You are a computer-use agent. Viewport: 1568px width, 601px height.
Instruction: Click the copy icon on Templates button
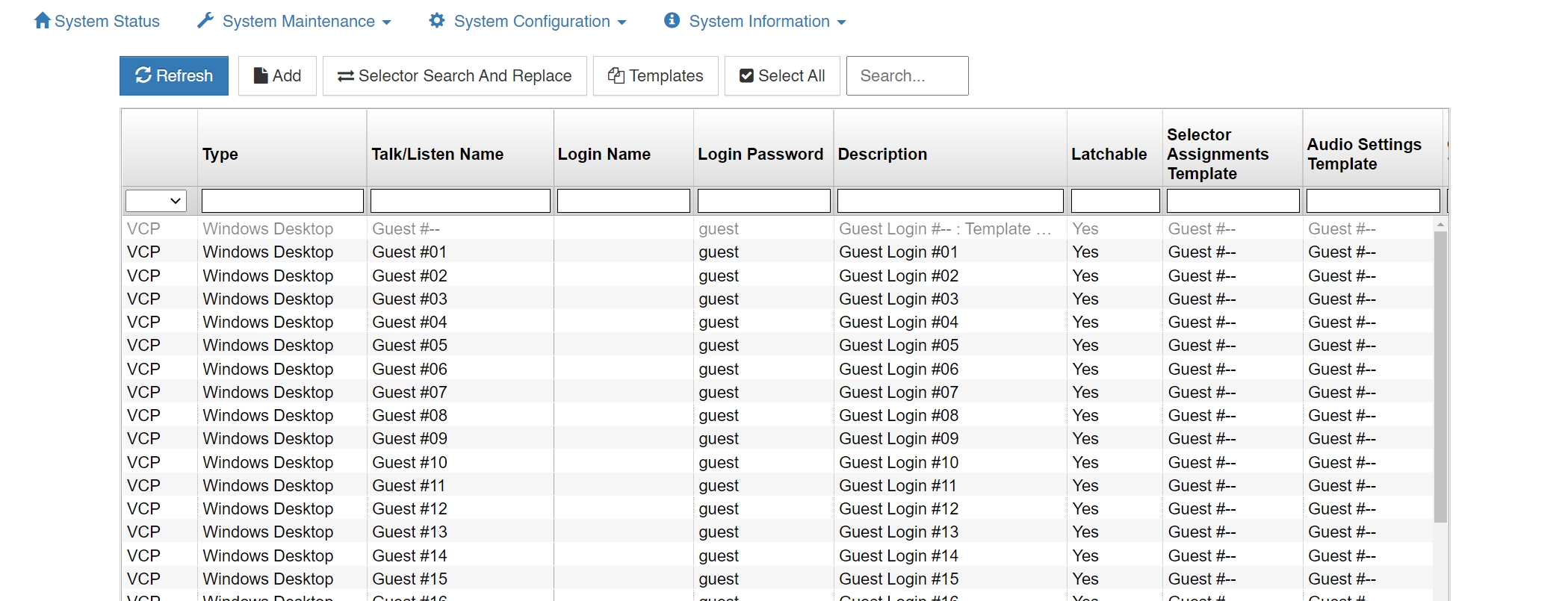point(616,75)
